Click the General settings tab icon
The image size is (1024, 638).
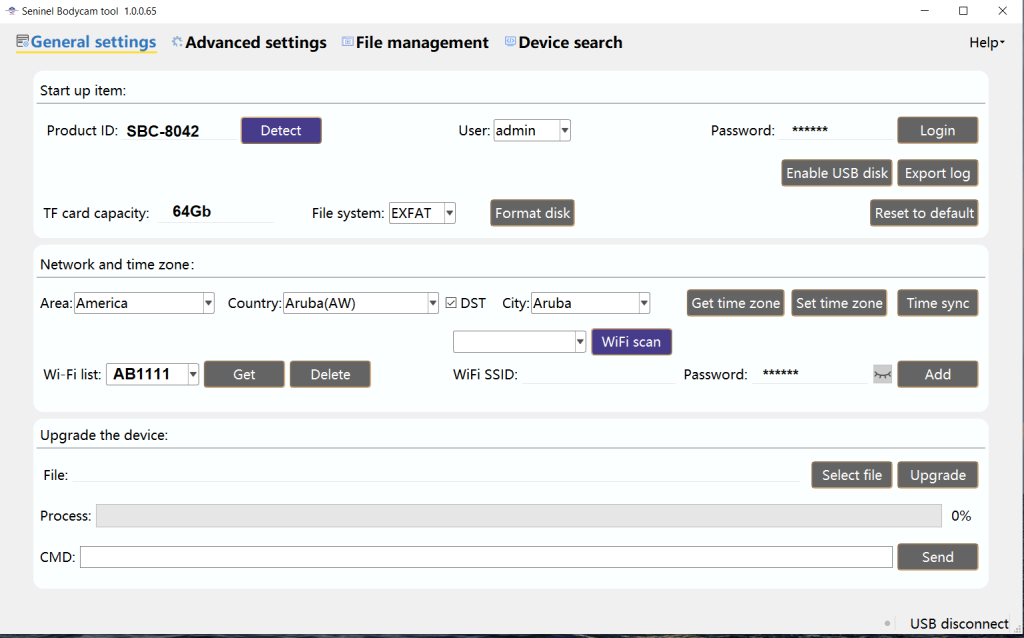tap(22, 42)
